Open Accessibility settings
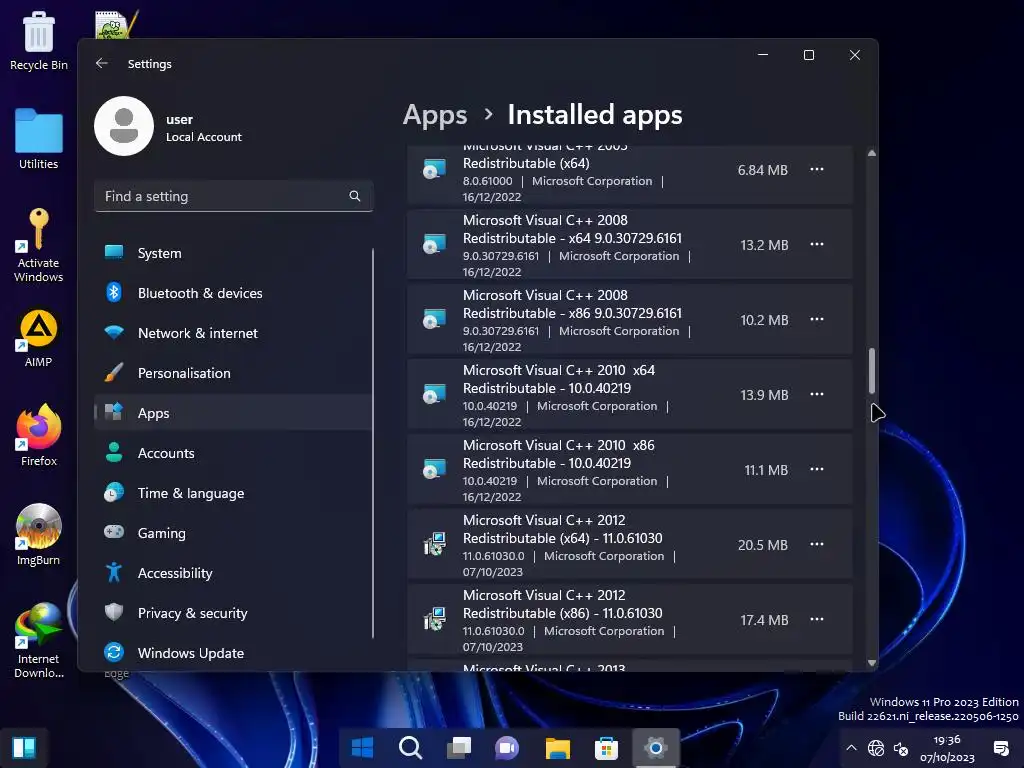Screen dimensions: 1024x768 [233, 573]
